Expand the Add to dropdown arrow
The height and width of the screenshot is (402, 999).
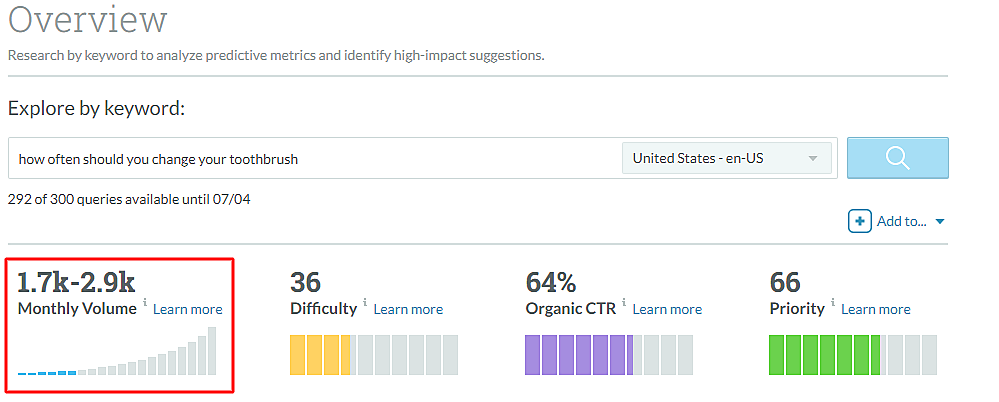click(x=940, y=222)
